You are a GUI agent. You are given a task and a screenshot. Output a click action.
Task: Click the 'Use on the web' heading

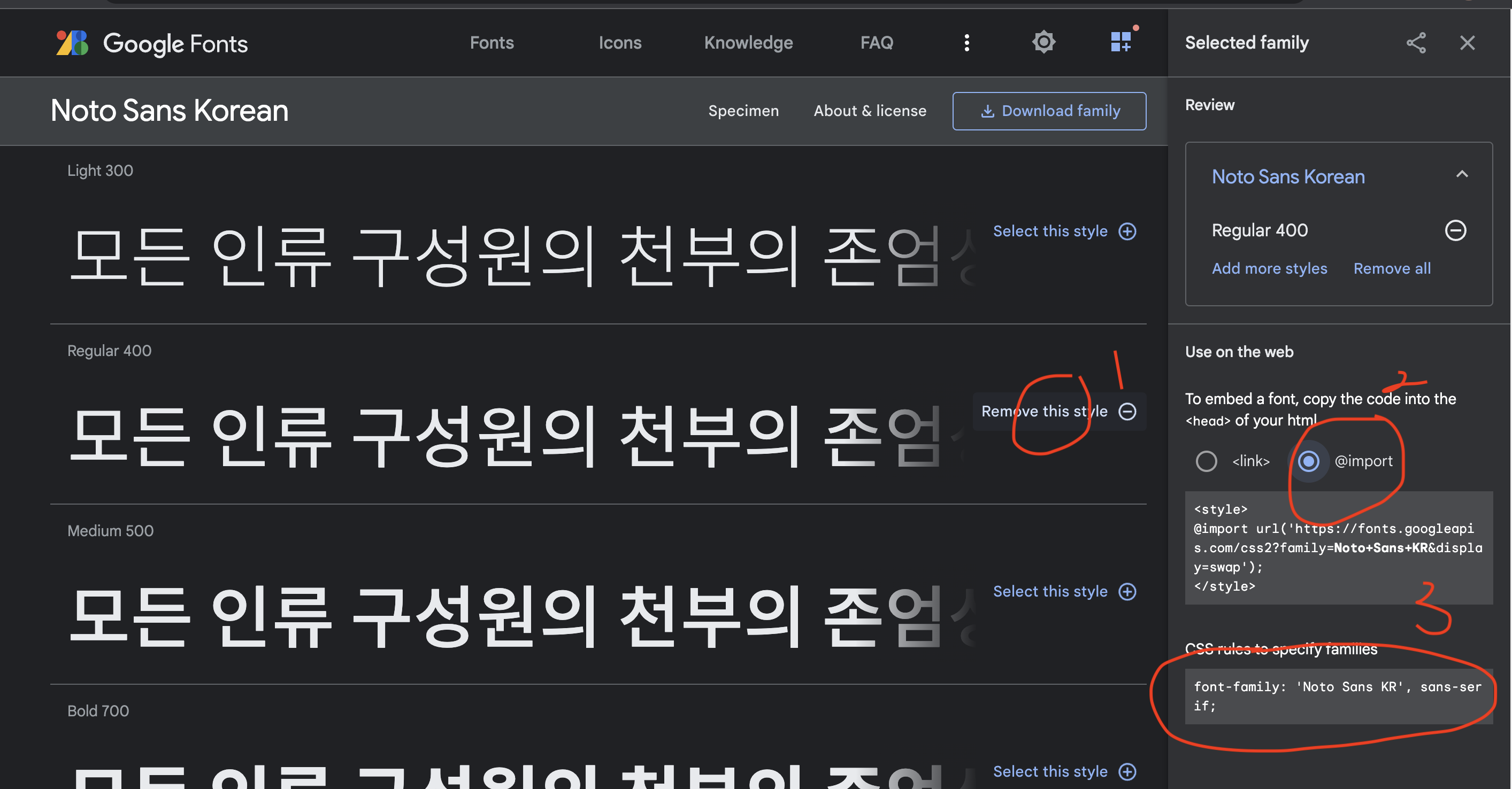(1239, 352)
